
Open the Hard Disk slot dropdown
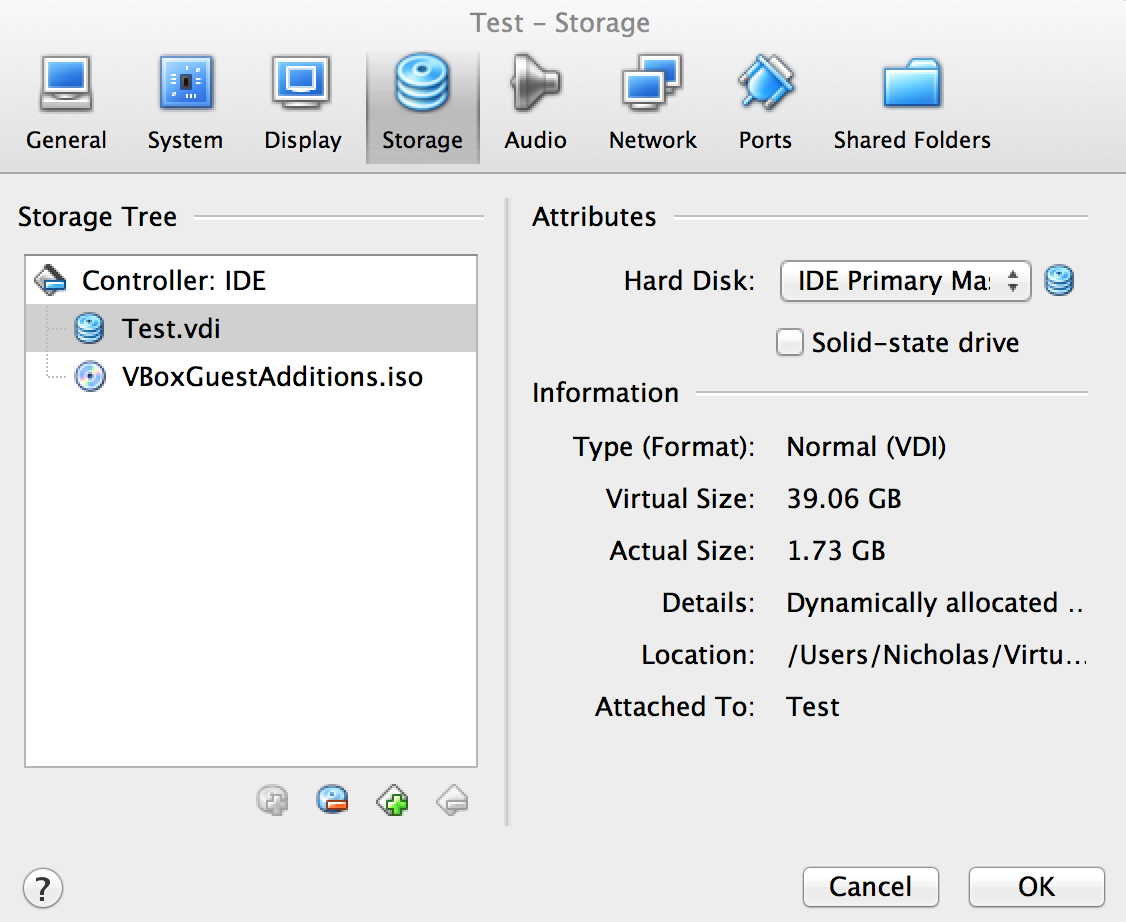coord(904,281)
